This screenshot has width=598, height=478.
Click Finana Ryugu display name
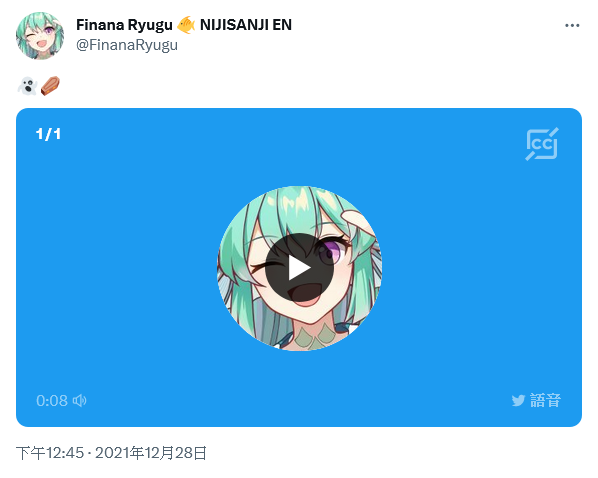coord(124,25)
